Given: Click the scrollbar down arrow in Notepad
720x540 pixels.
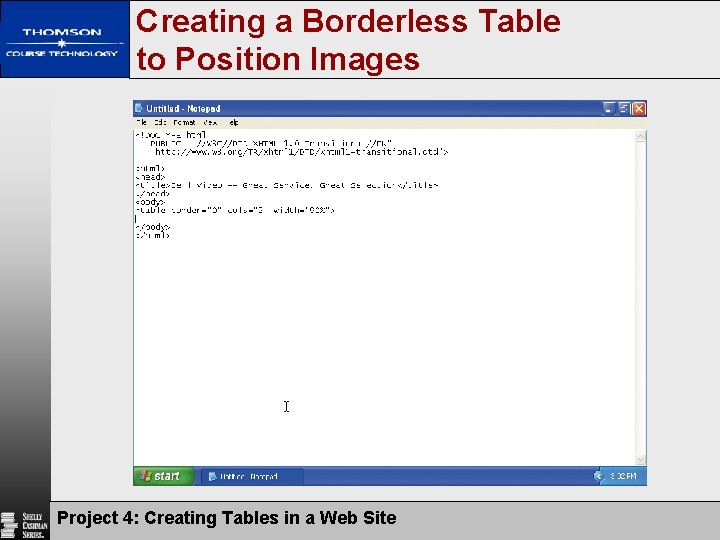Looking at the screenshot, I should click(x=641, y=460).
